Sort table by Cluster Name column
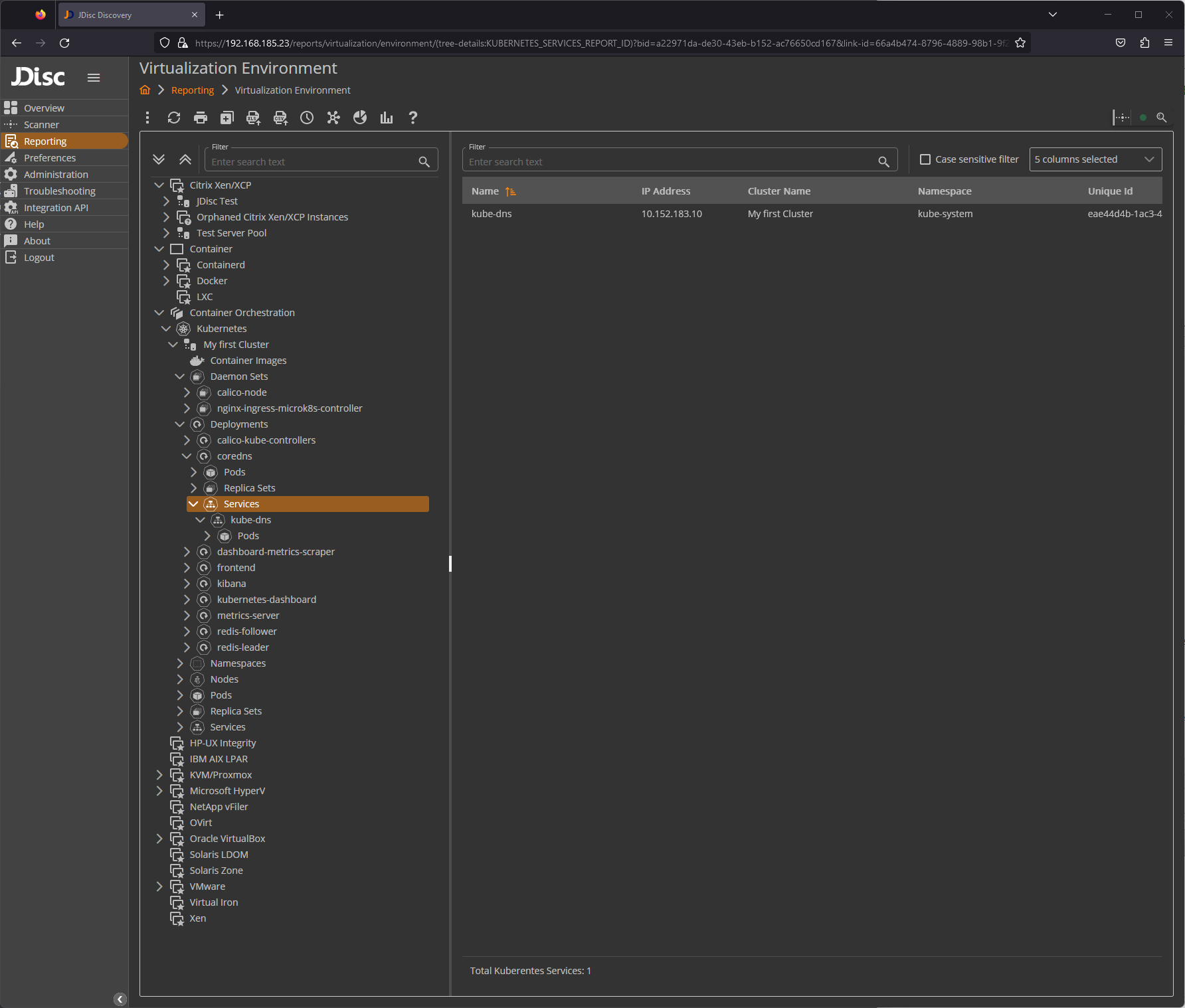Viewport: 1185px width, 1008px height. 779,191
